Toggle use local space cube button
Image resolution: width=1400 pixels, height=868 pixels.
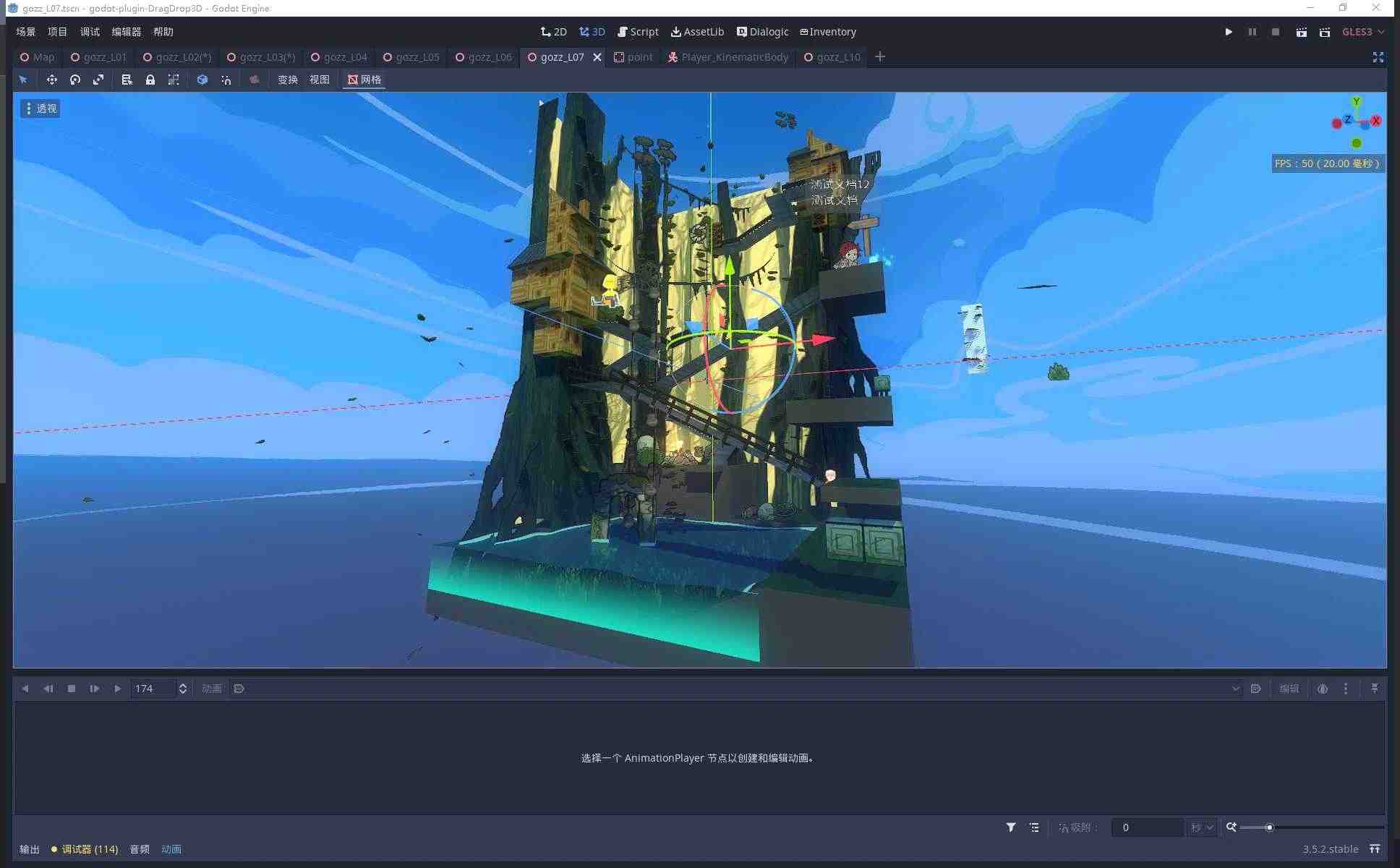click(x=202, y=80)
